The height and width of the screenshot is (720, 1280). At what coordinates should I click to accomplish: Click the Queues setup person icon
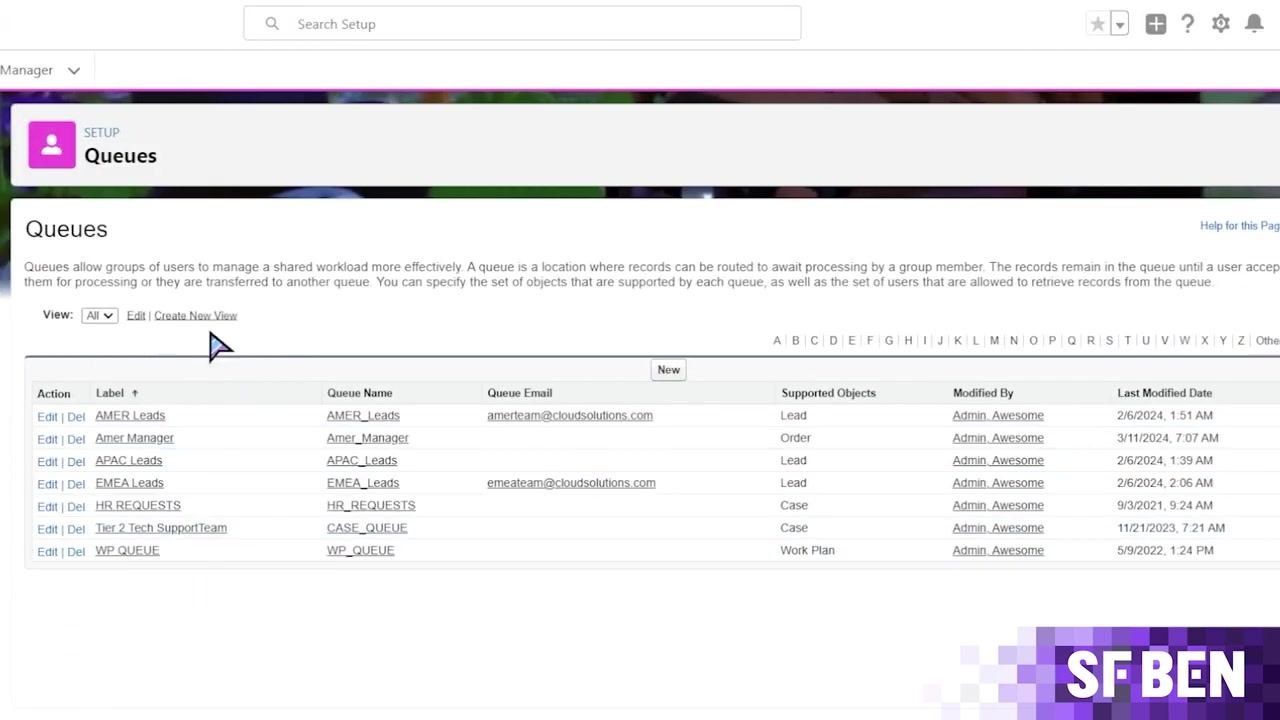(52, 145)
